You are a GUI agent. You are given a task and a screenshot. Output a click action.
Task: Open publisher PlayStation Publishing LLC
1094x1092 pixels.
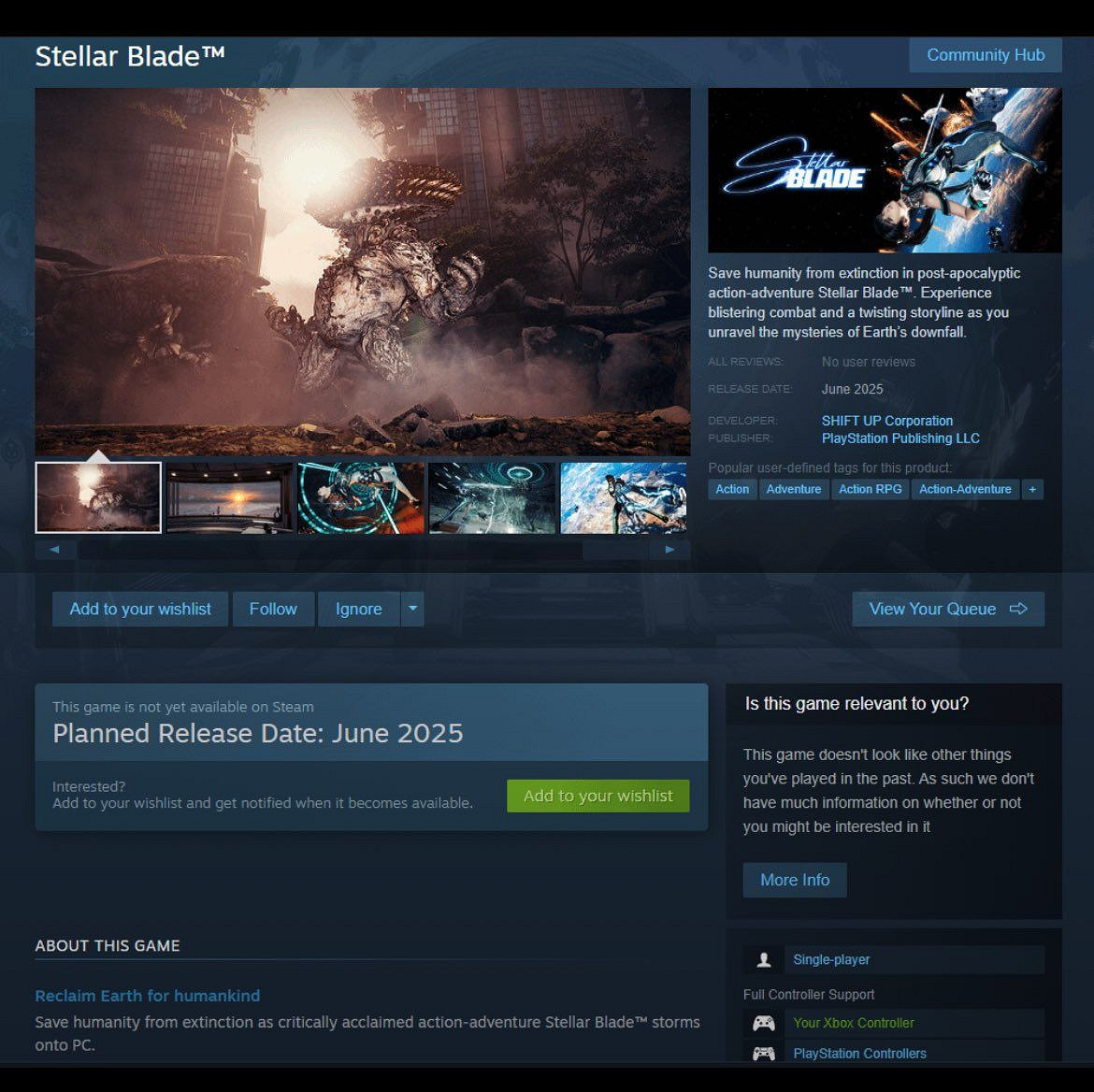900,438
